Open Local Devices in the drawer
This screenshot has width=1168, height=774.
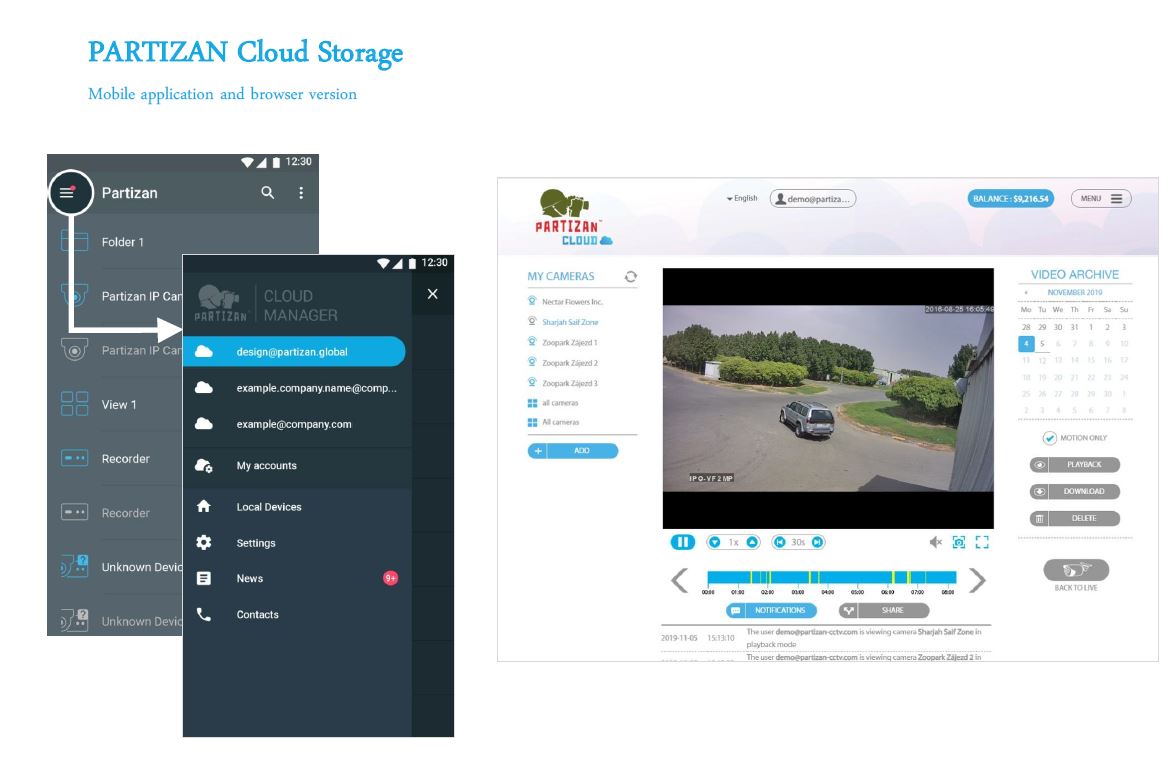click(x=296, y=507)
